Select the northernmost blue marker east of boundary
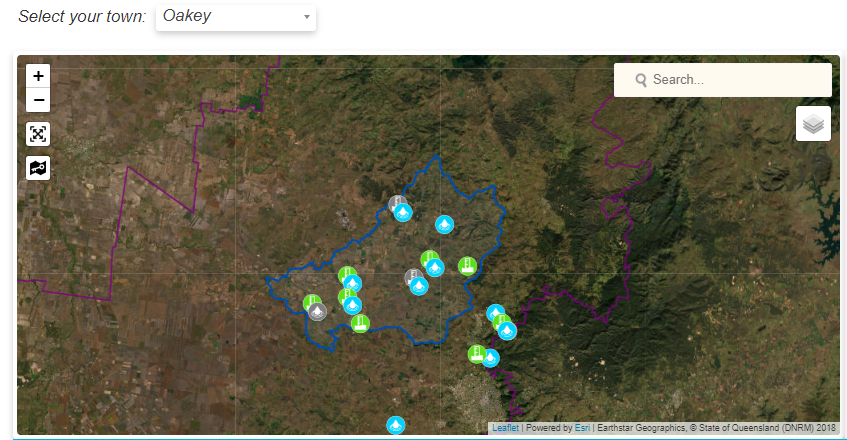 click(x=495, y=313)
